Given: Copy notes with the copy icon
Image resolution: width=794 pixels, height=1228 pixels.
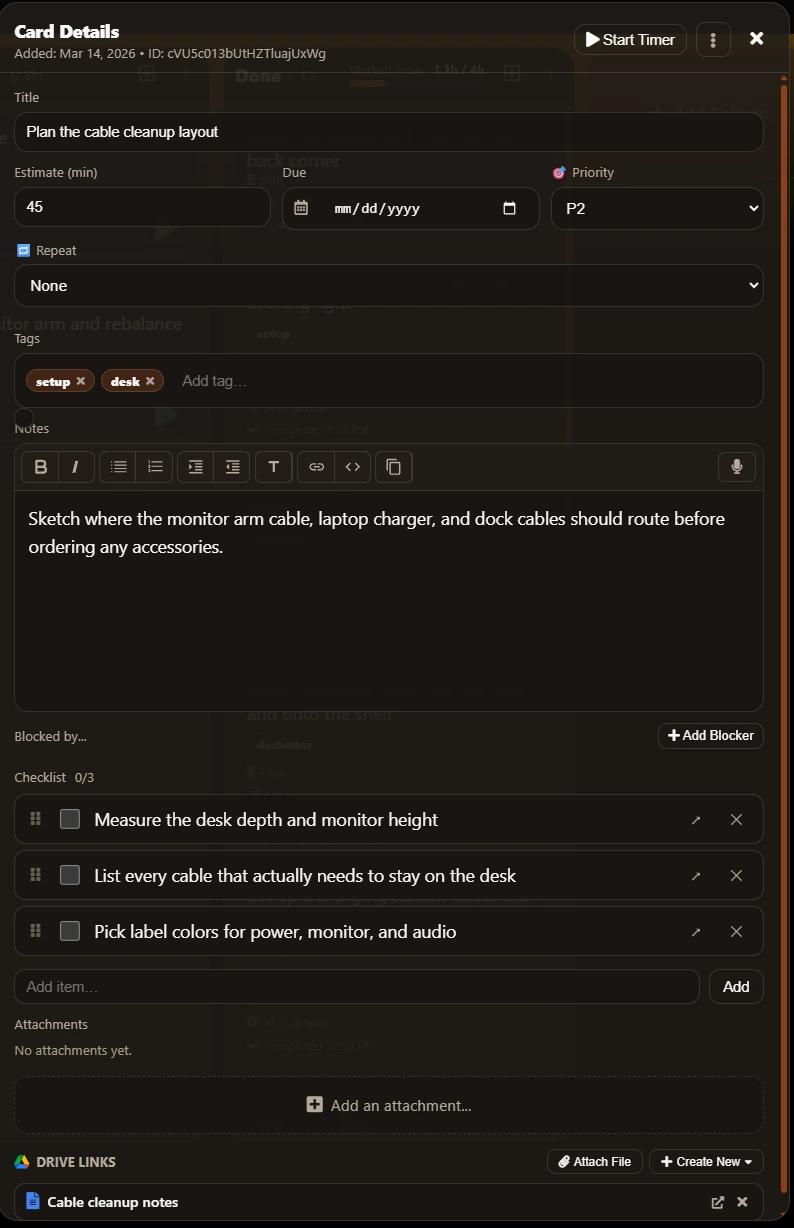Looking at the screenshot, I should coord(394,467).
